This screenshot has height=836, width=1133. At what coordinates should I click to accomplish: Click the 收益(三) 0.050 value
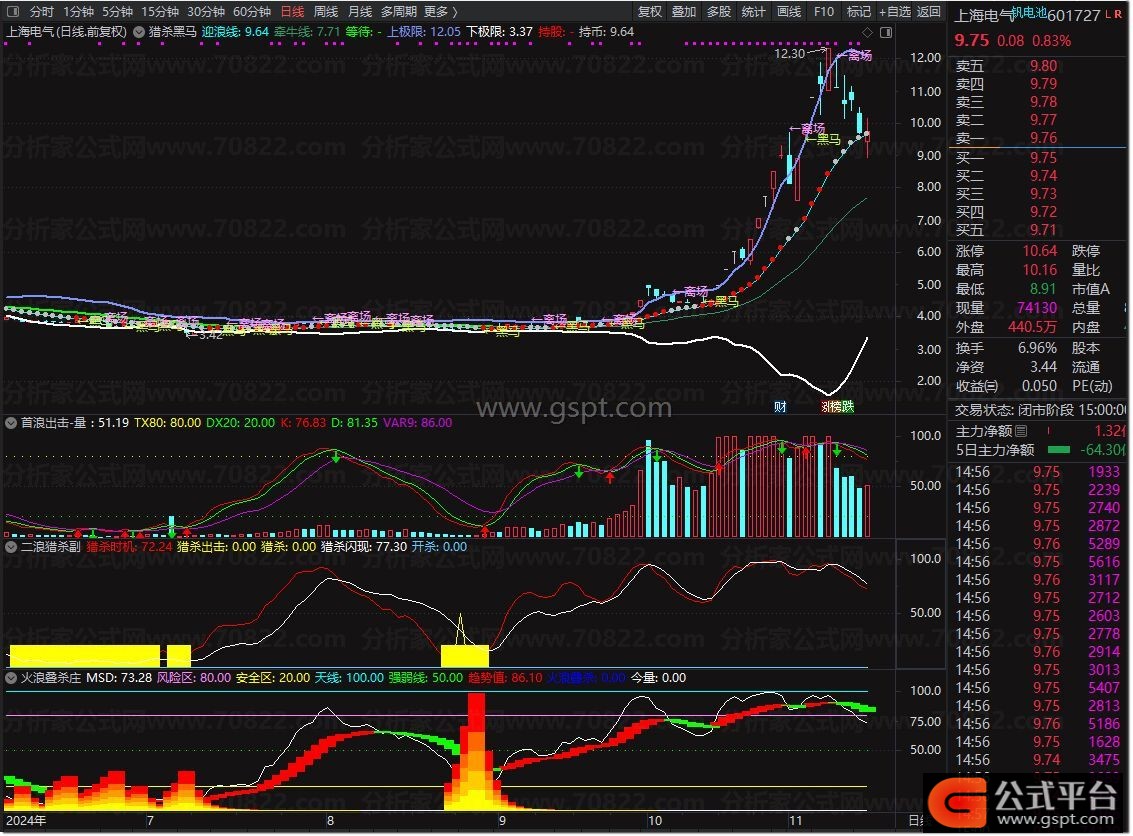pos(1039,386)
